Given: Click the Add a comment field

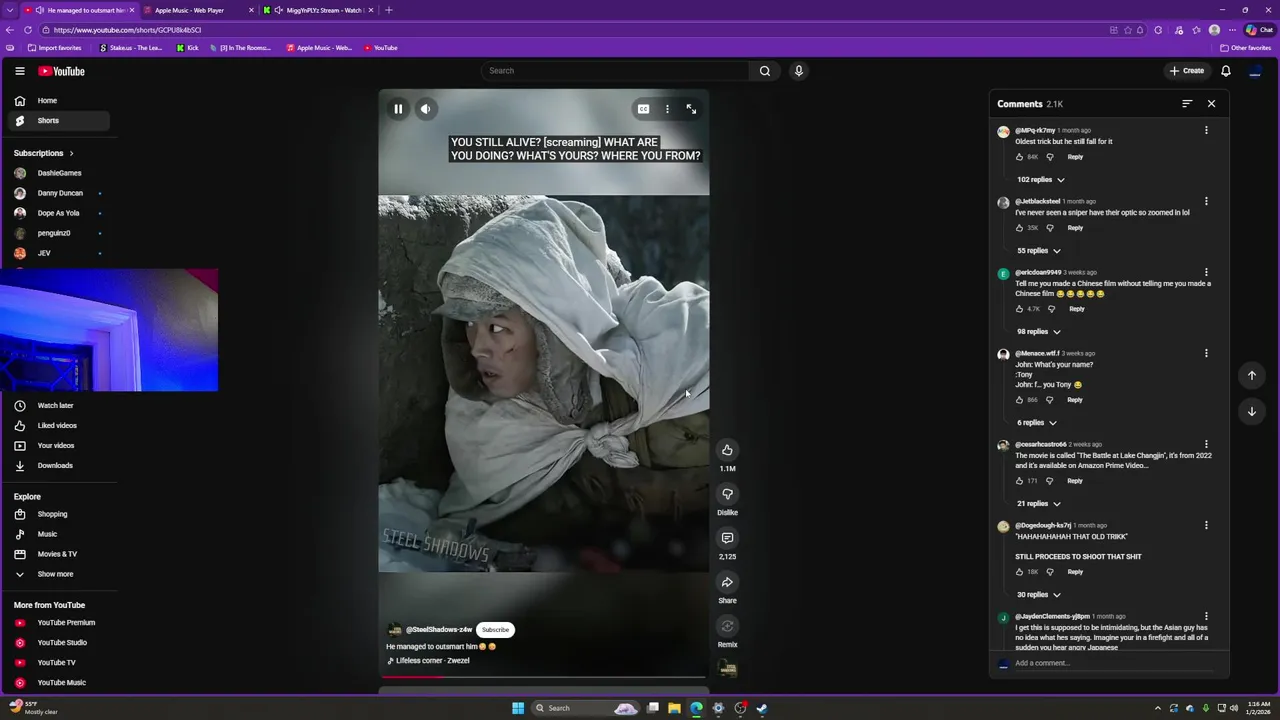Looking at the screenshot, I should click(x=1115, y=663).
